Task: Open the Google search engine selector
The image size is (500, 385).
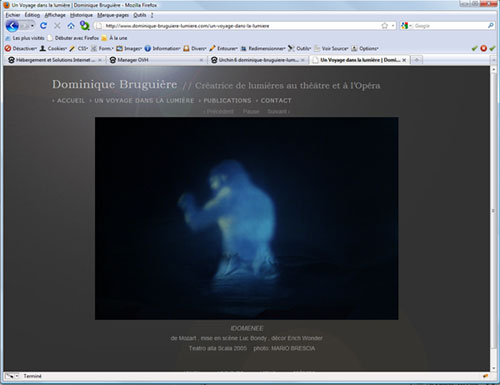Action: 406,26
